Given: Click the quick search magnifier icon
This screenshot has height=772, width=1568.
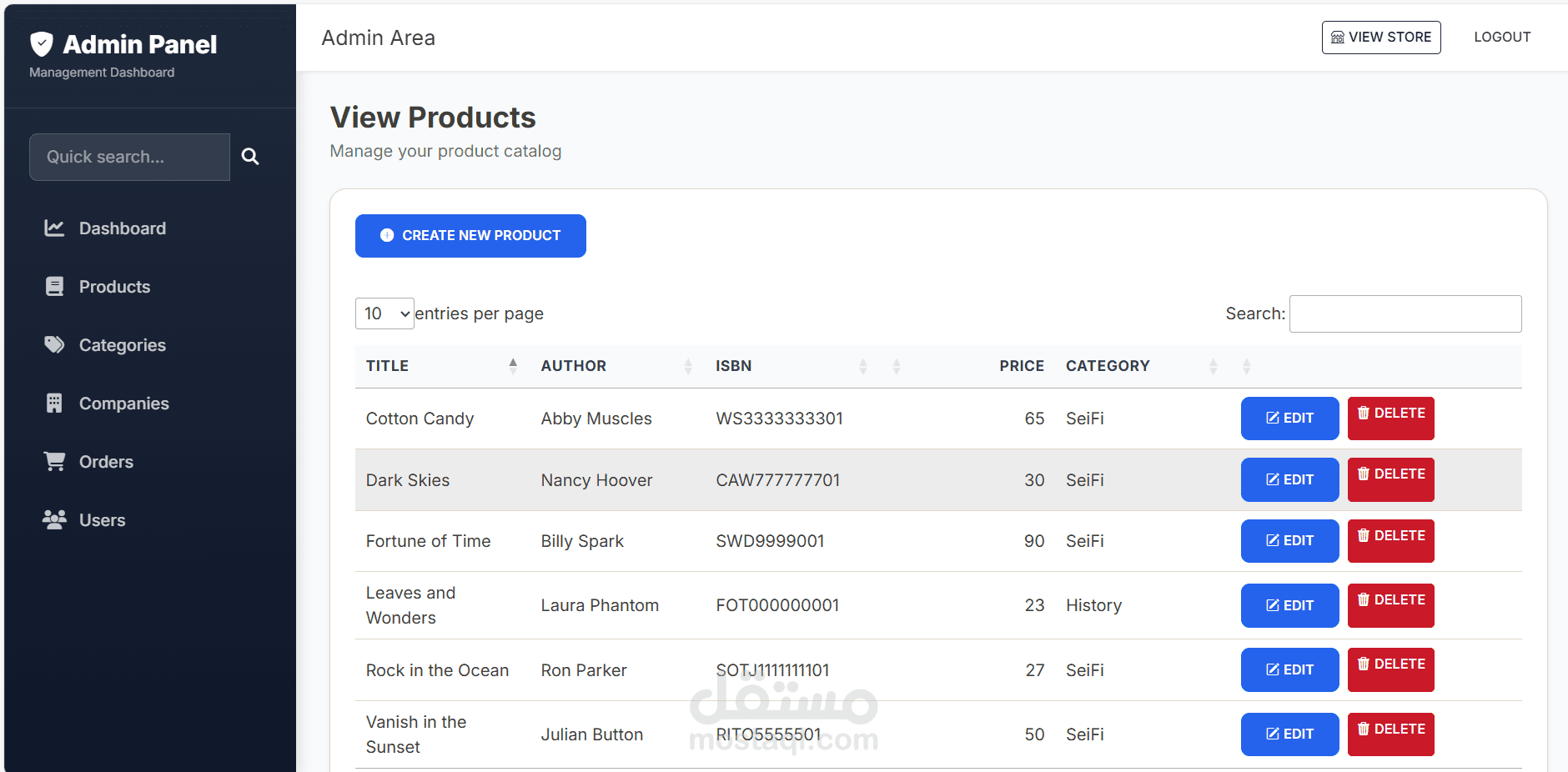Looking at the screenshot, I should click(249, 157).
